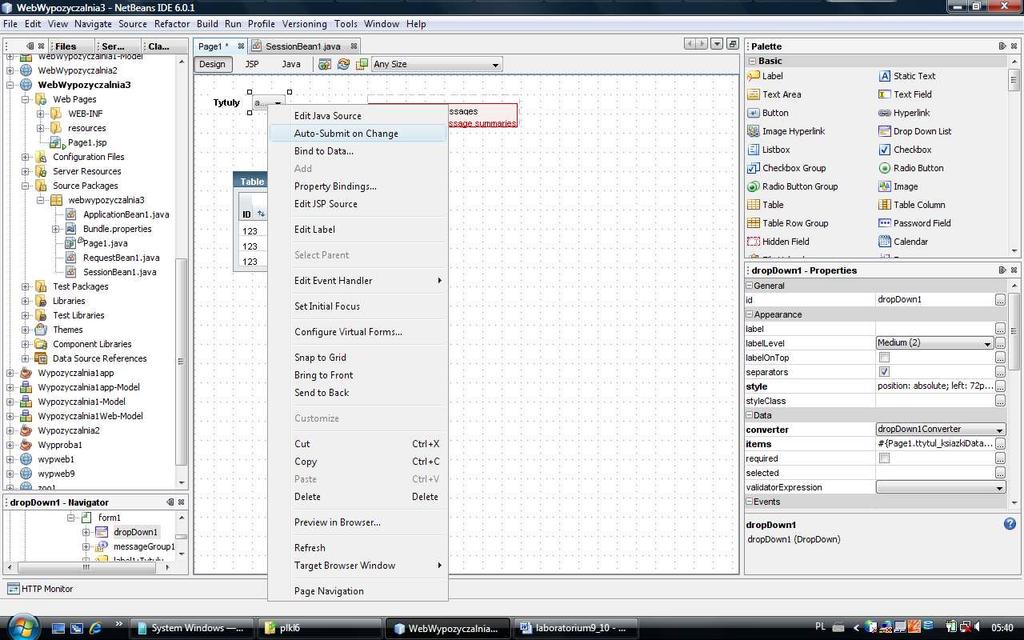Choose the Text Area palette item

[774, 95]
